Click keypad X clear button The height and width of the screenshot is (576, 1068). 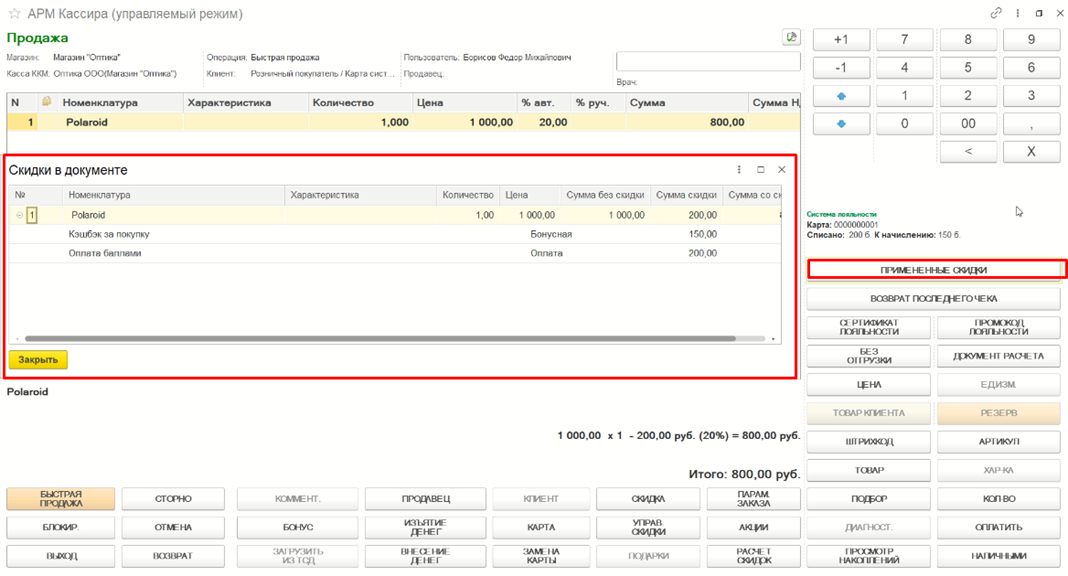pyautogui.click(x=1031, y=152)
